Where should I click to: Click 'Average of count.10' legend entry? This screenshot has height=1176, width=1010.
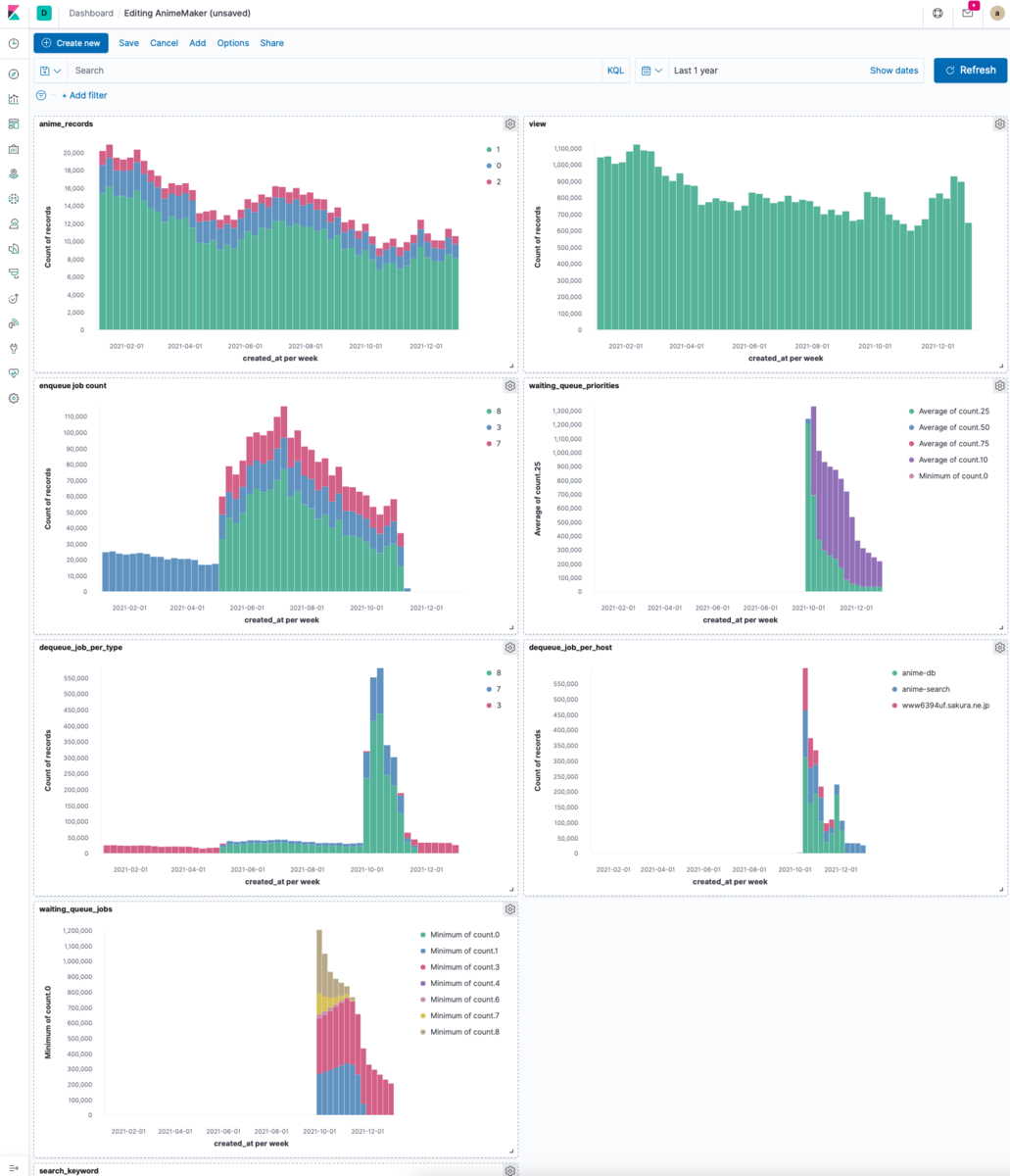point(950,460)
